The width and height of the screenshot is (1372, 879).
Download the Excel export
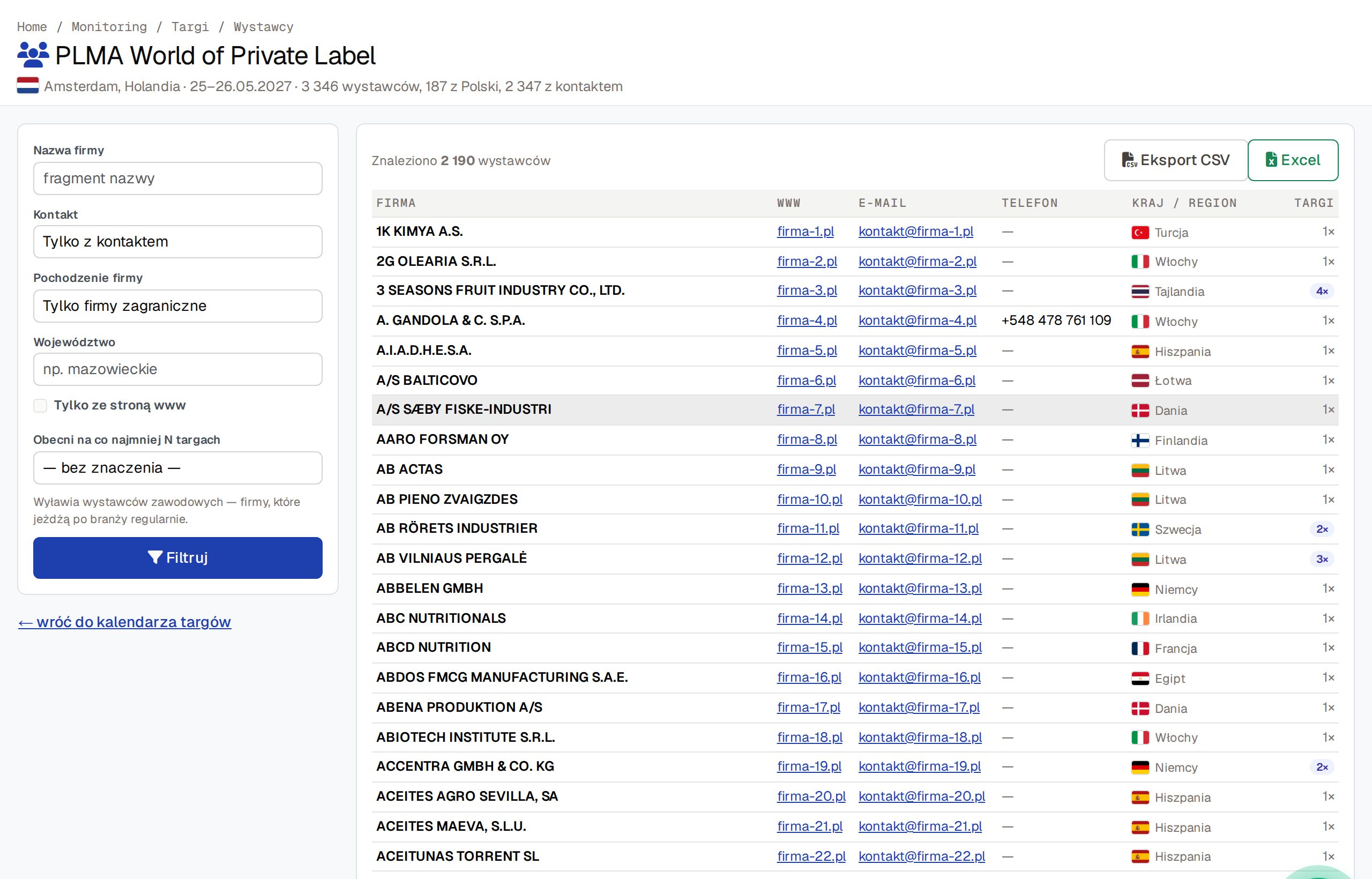(1293, 160)
